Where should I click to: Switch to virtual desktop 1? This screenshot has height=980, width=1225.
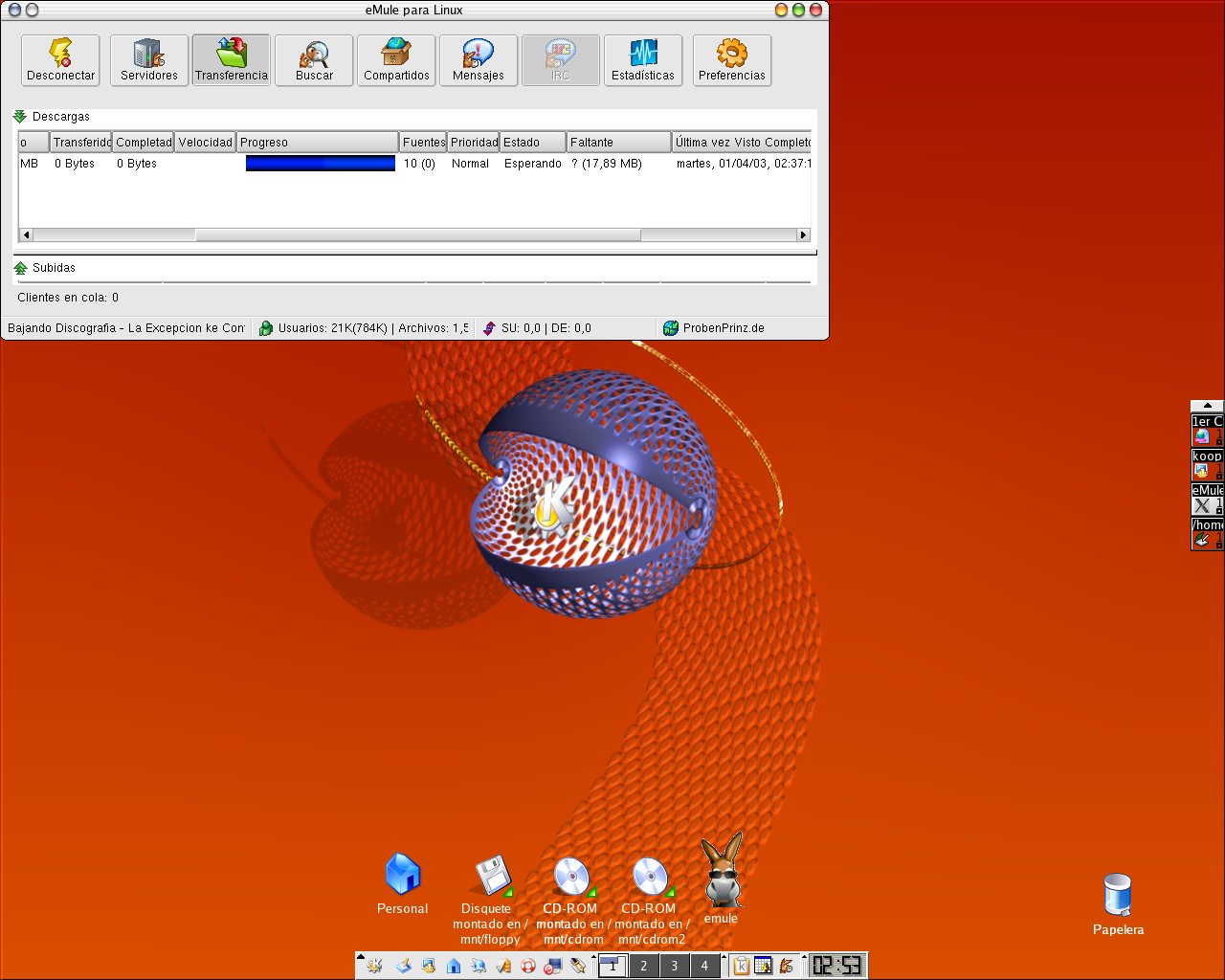click(x=612, y=966)
